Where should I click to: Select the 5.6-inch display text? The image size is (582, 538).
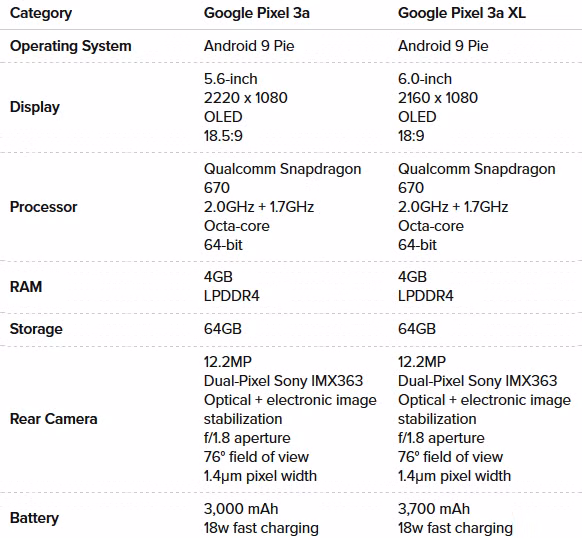click(x=230, y=79)
